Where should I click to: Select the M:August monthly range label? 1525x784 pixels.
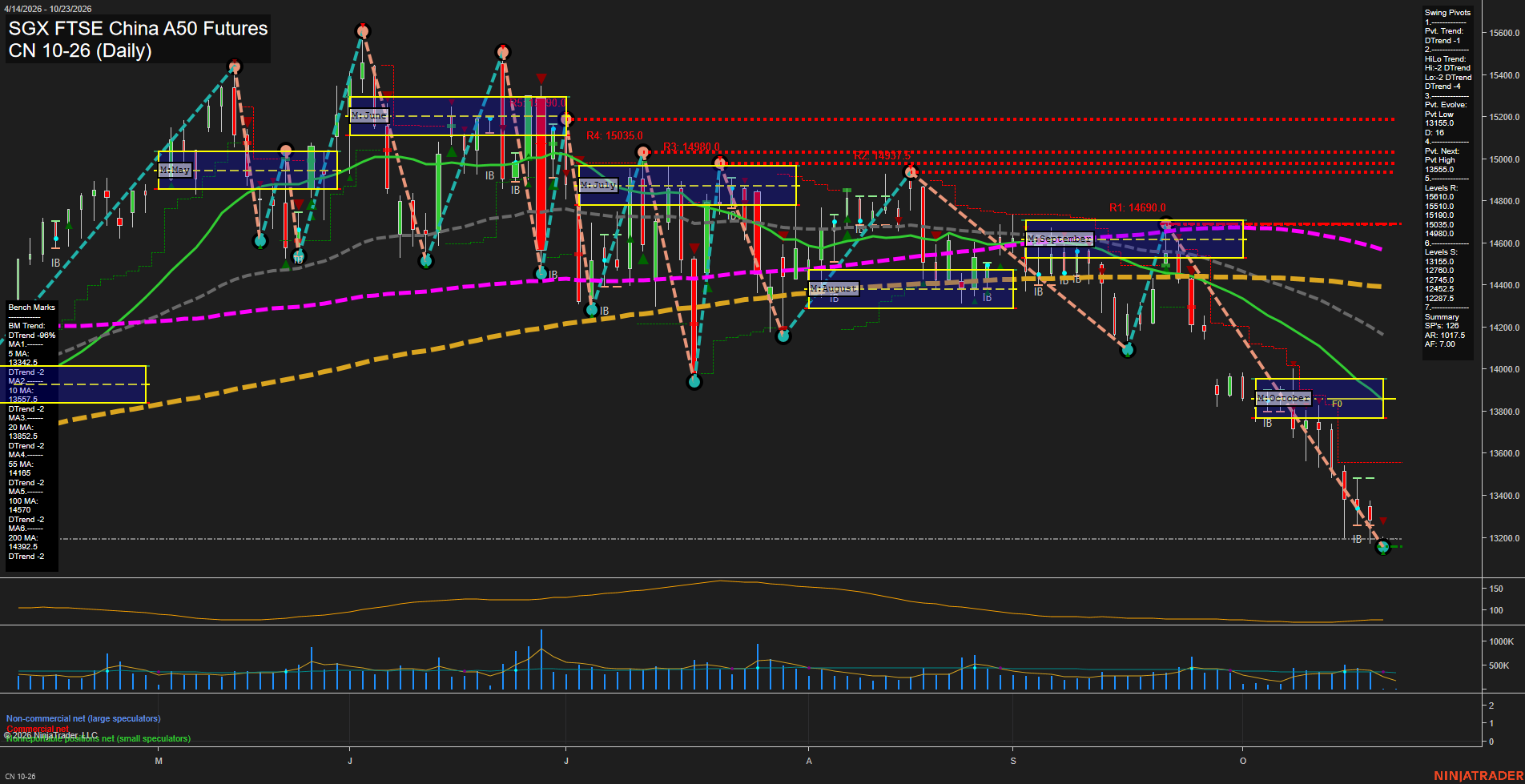tap(834, 287)
